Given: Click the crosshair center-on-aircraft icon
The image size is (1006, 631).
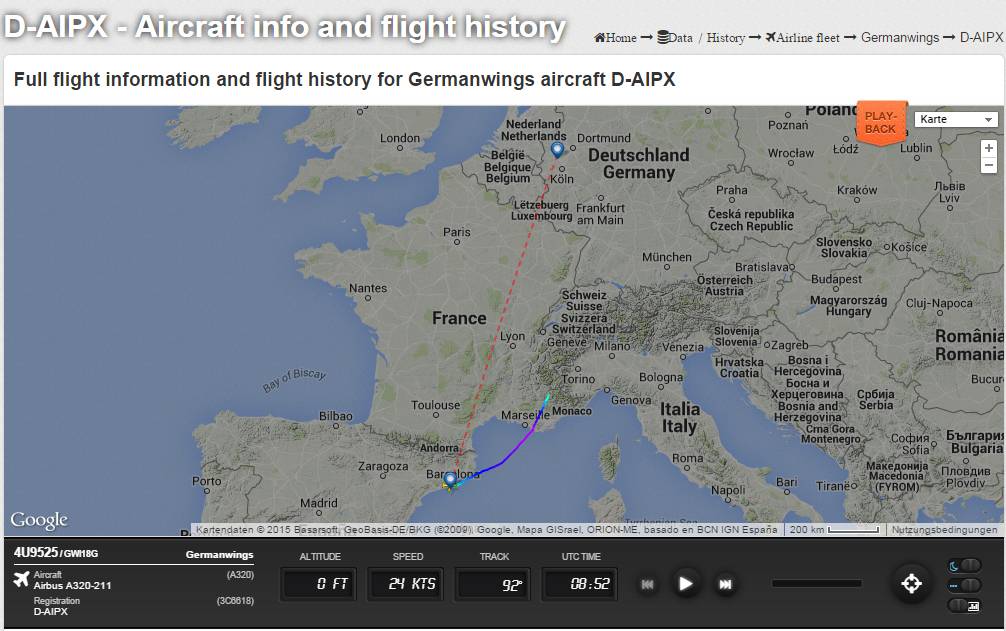Looking at the screenshot, I should click(911, 584).
